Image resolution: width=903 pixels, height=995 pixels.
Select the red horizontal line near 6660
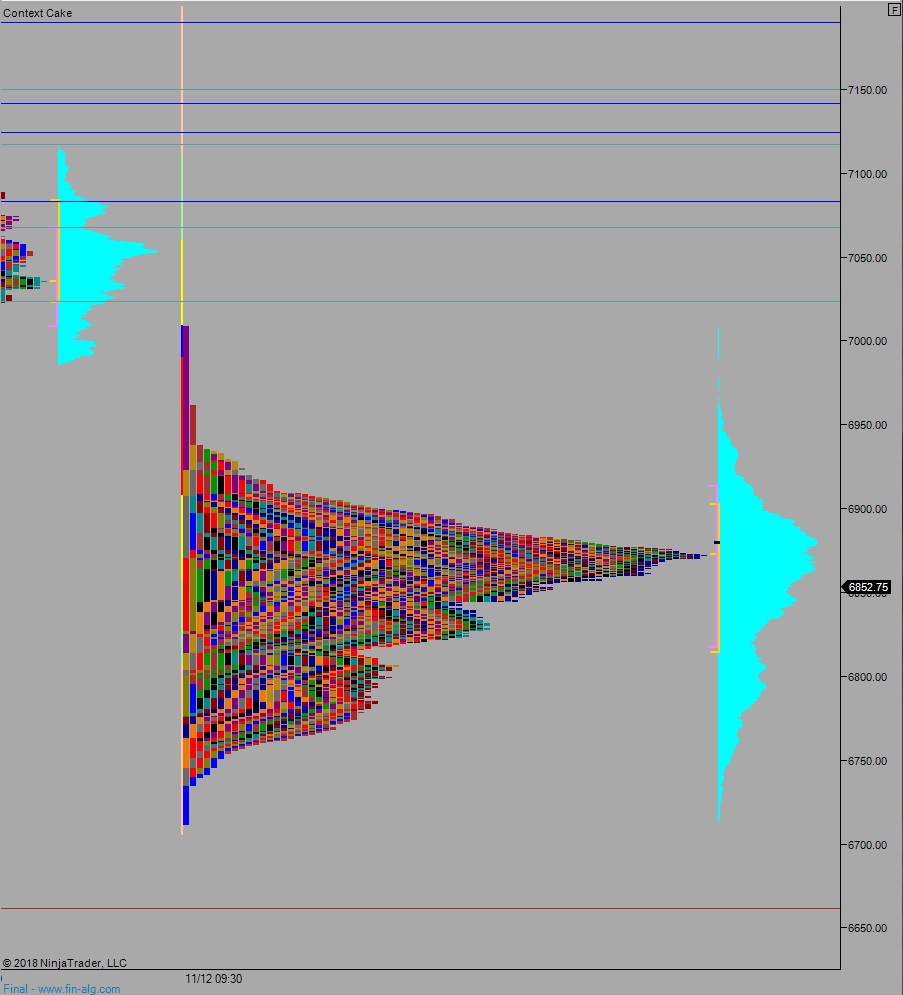(420, 909)
